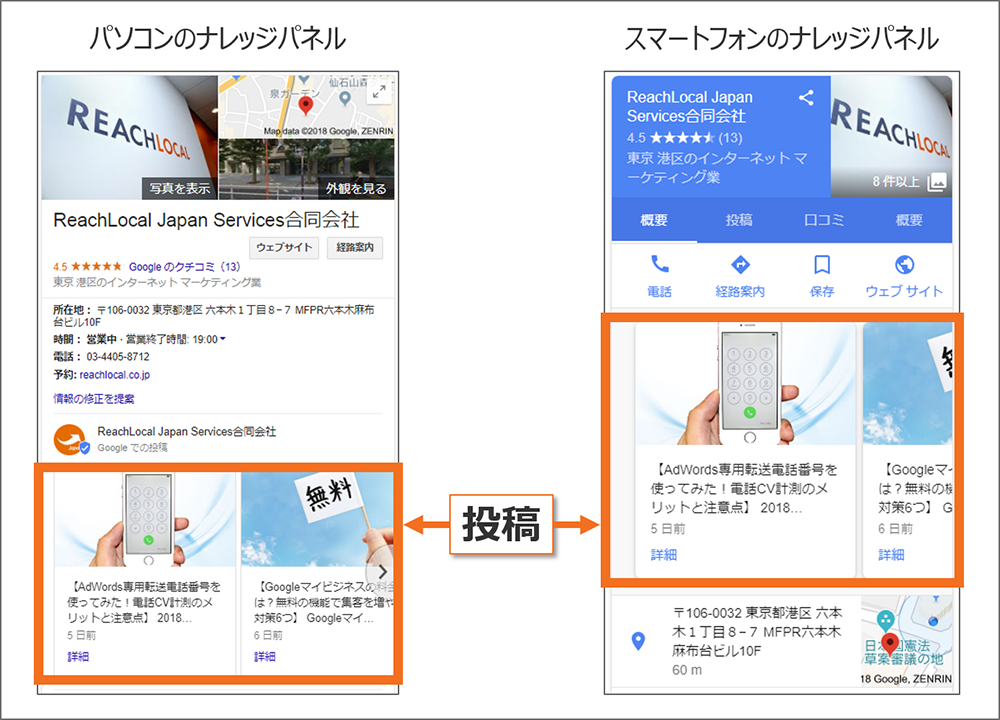Select the first 概要 tab in smartphone panel

click(x=654, y=220)
